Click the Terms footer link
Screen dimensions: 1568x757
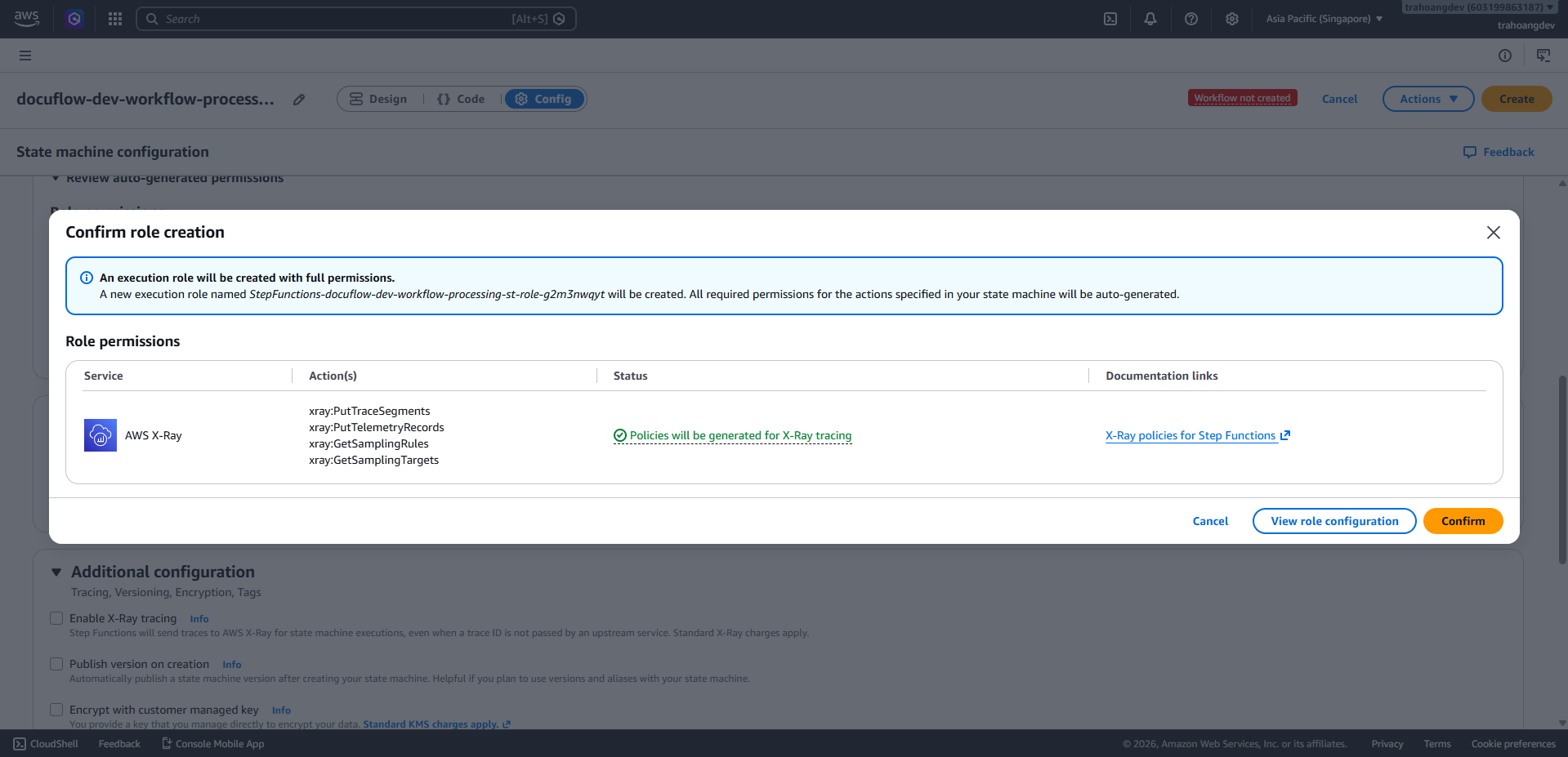point(1437,744)
